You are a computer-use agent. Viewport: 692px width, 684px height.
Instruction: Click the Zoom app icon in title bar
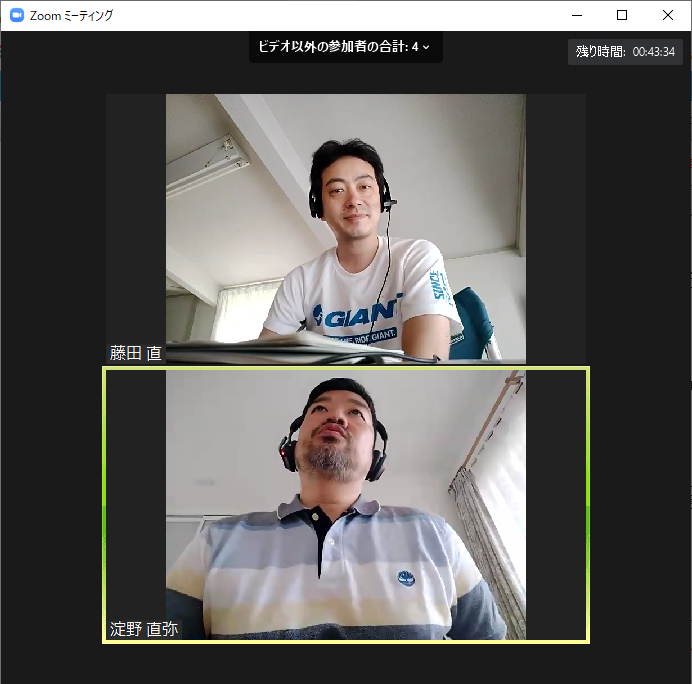click(x=17, y=15)
